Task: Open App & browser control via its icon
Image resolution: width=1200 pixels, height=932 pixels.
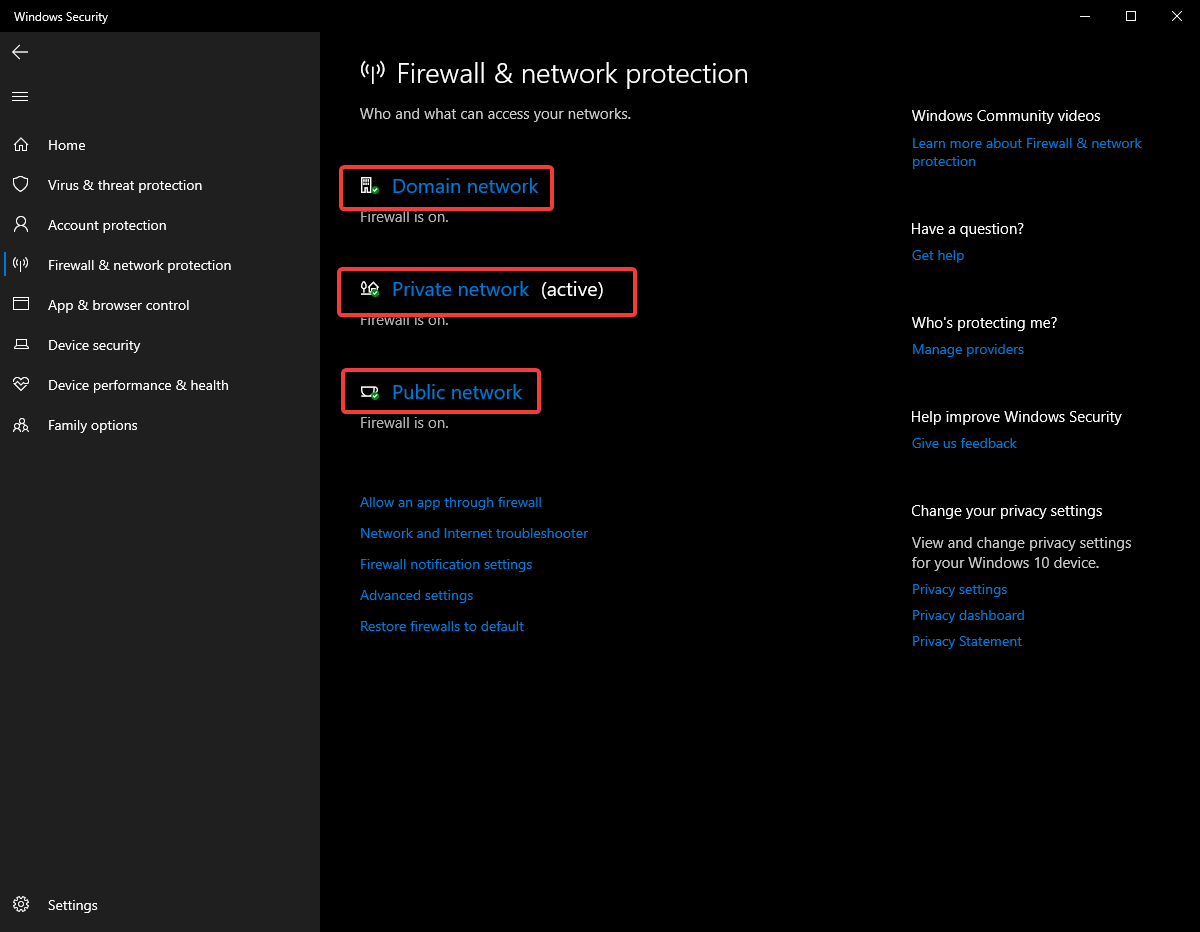Action: coord(21,304)
